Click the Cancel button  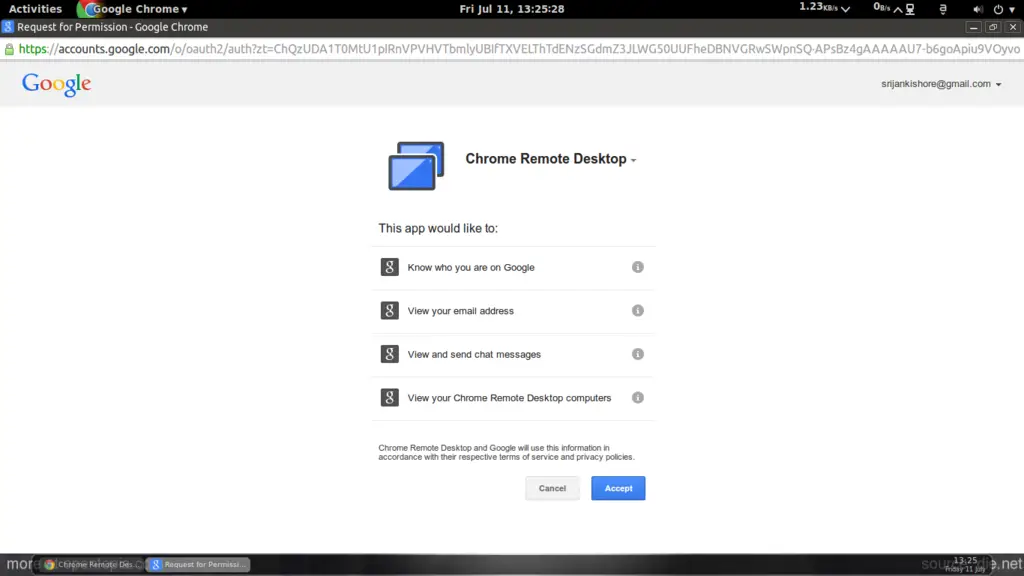point(552,488)
